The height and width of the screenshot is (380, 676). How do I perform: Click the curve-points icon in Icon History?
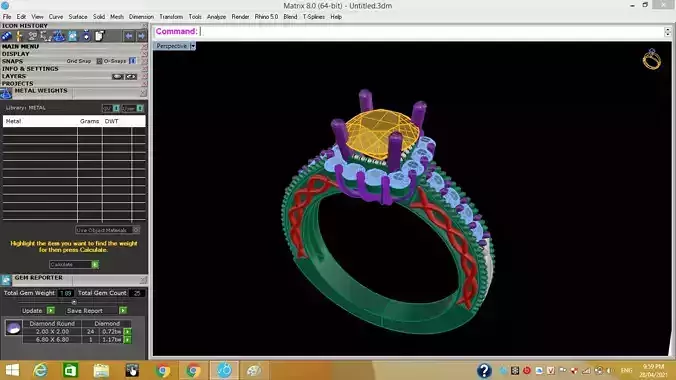click(46, 36)
